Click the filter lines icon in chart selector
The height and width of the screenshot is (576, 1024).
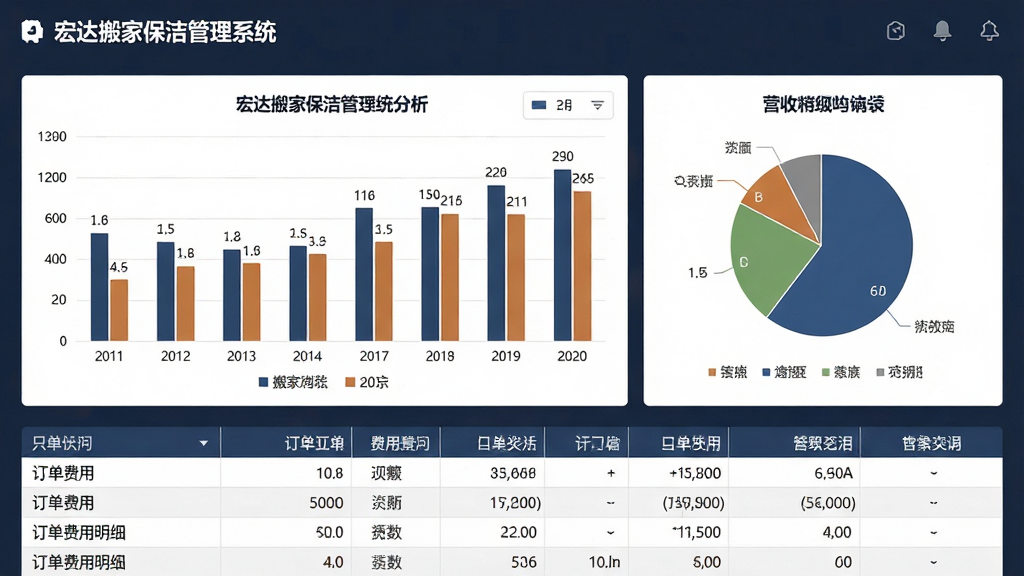pyautogui.click(x=597, y=105)
